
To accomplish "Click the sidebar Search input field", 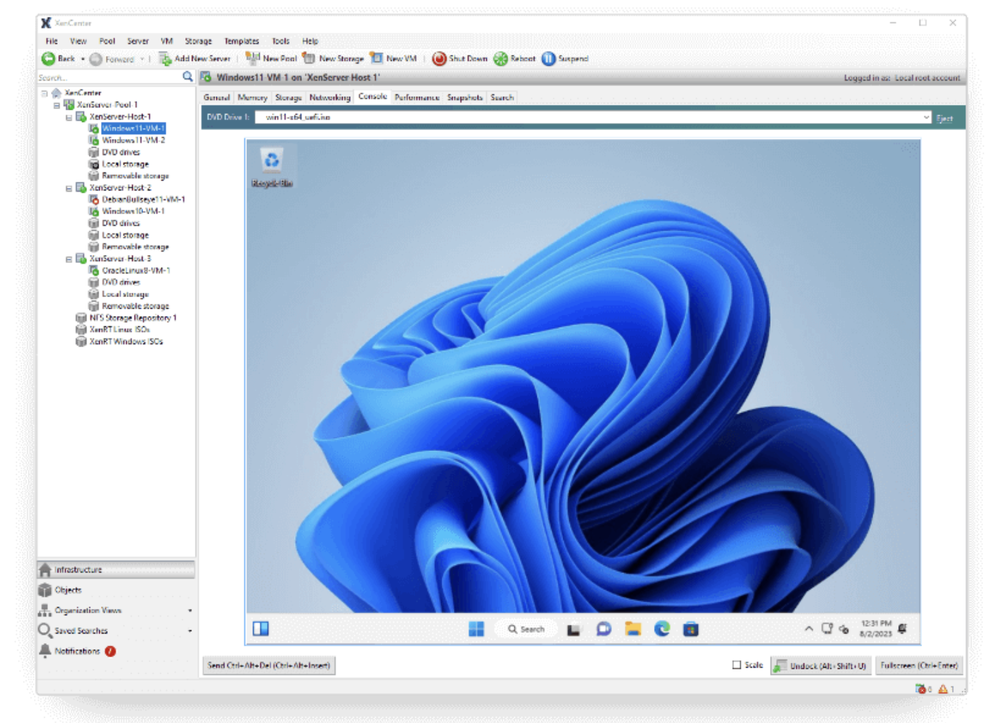I will tap(109, 77).
